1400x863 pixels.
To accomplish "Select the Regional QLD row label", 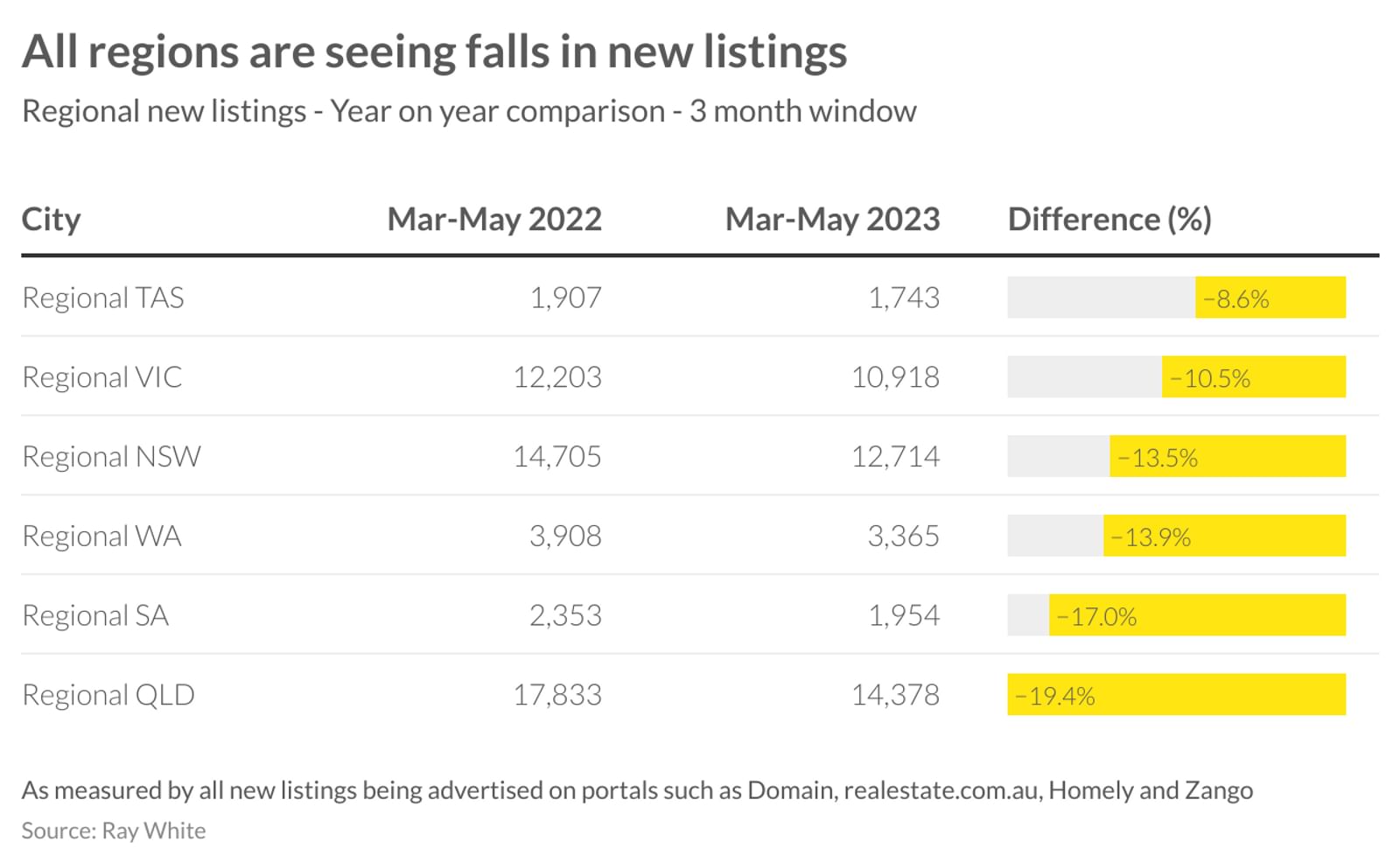I will (x=108, y=695).
